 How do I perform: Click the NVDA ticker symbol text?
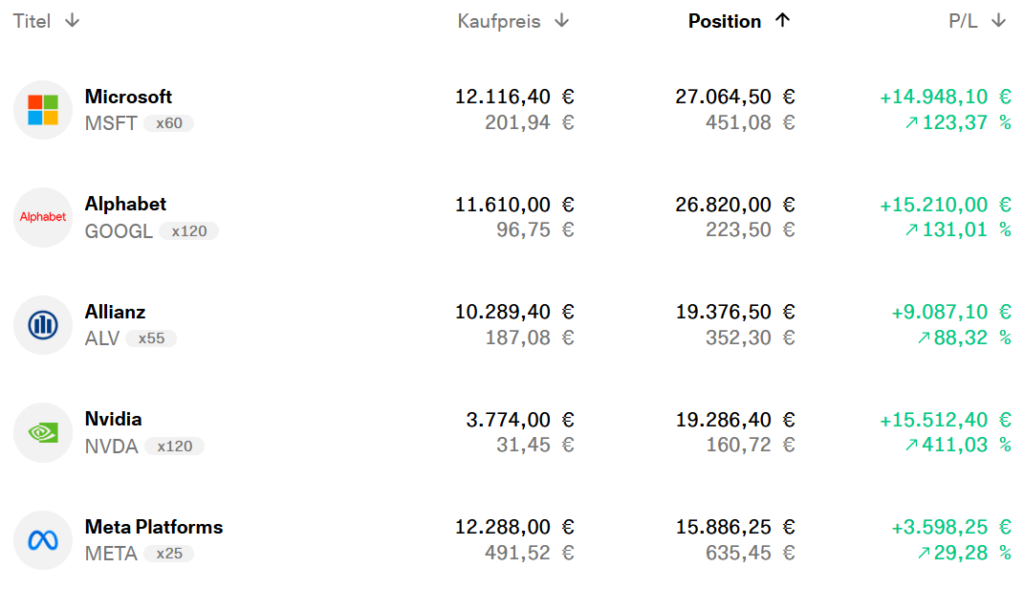111,446
